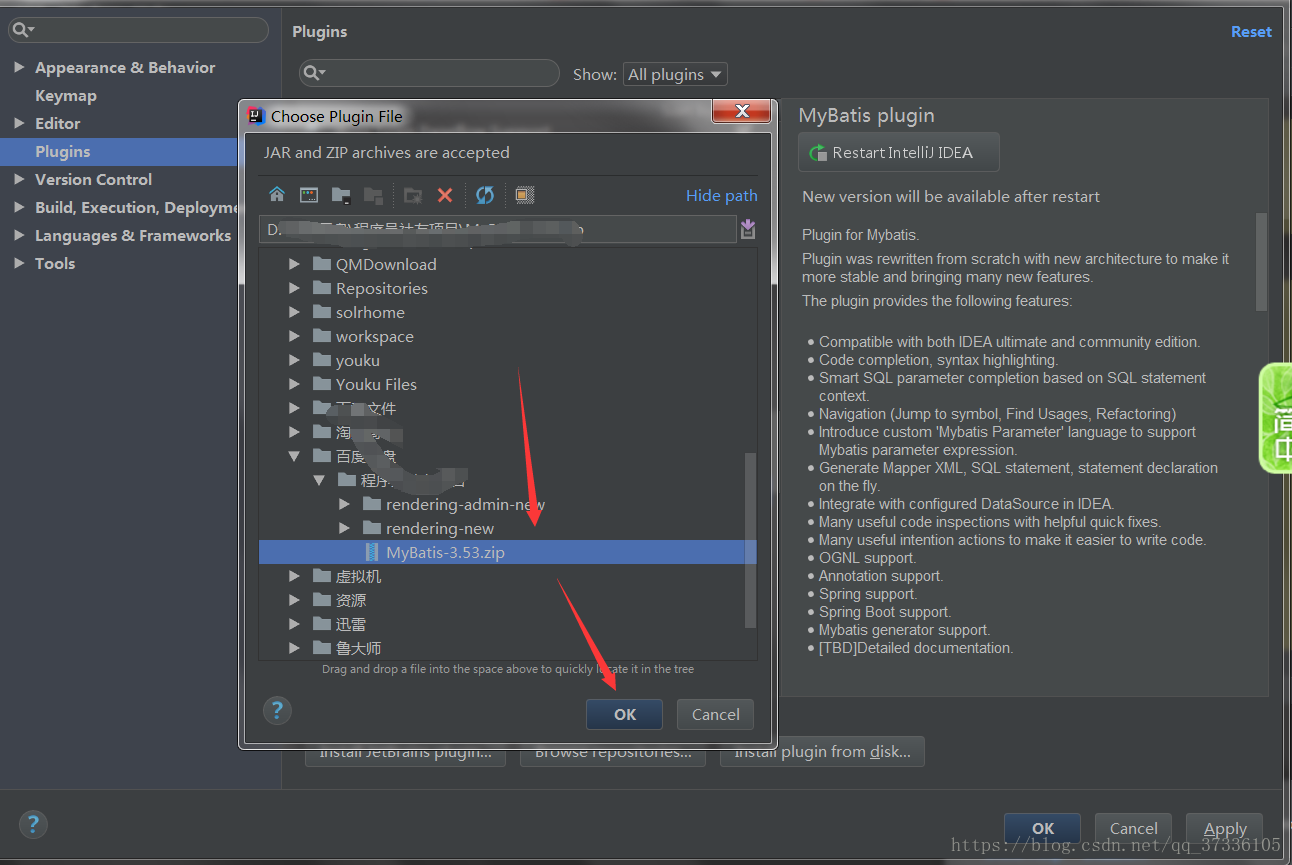Image resolution: width=1292 pixels, height=865 pixels.
Task: Delete selected file red X icon
Action: point(445,195)
